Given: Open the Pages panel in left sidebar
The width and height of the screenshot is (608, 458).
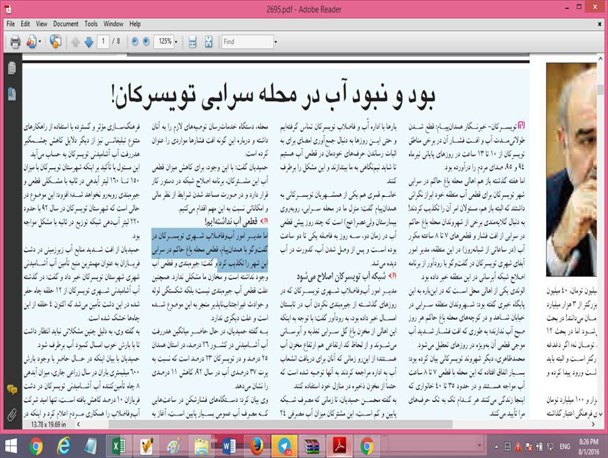Looking at the screenshot, I should (12, 68).
